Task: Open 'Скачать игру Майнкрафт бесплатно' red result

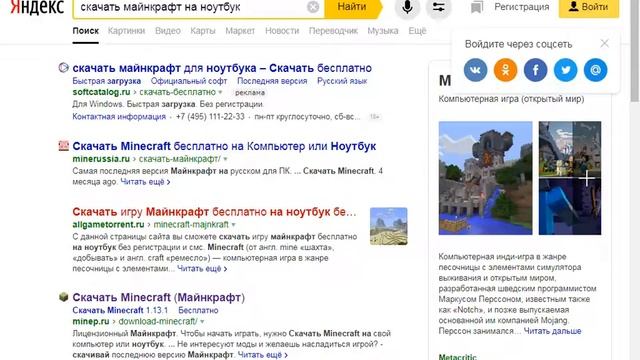Action: [x=214, y=212]
